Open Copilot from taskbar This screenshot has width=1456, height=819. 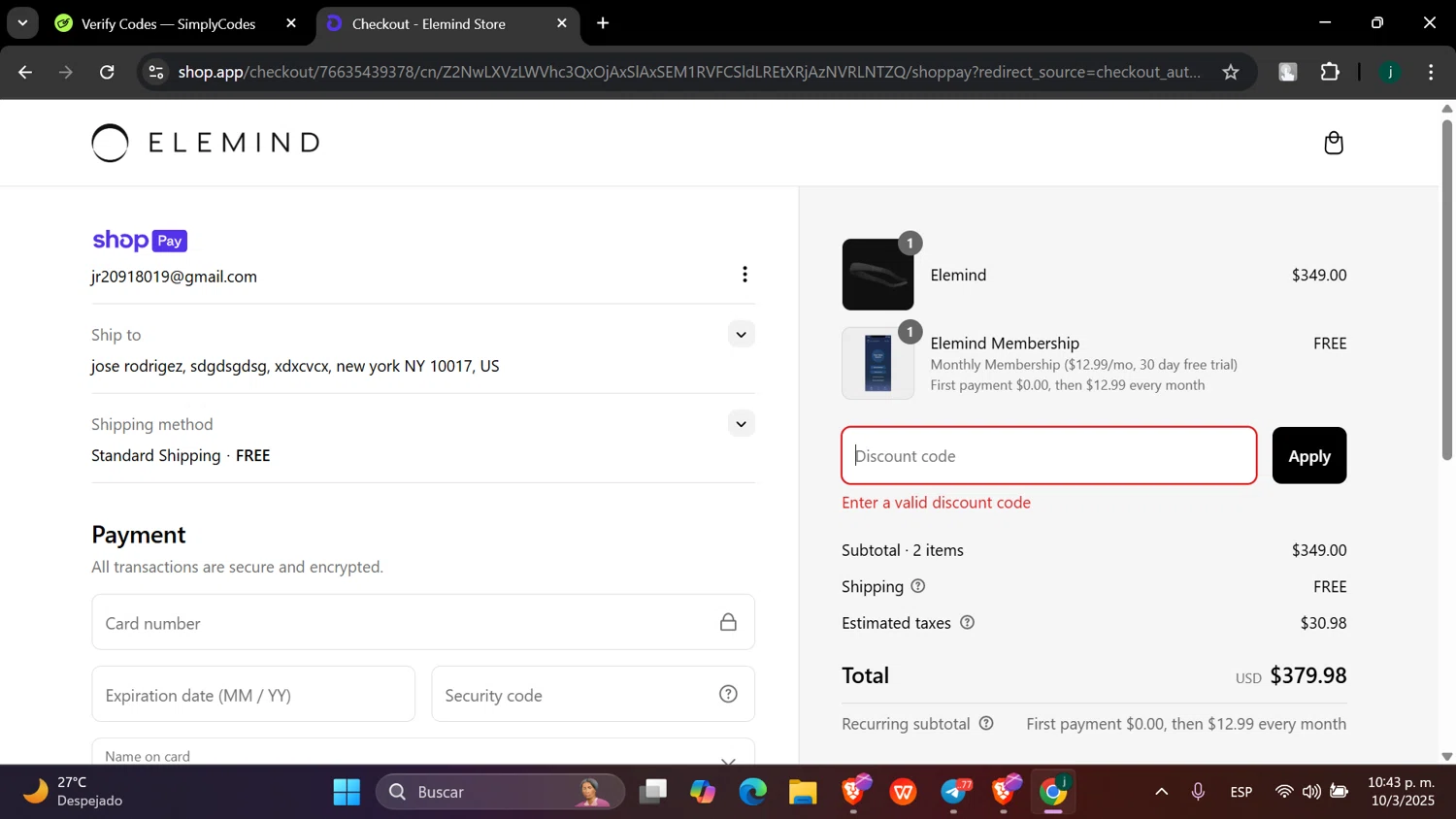[x=702, y=792]
